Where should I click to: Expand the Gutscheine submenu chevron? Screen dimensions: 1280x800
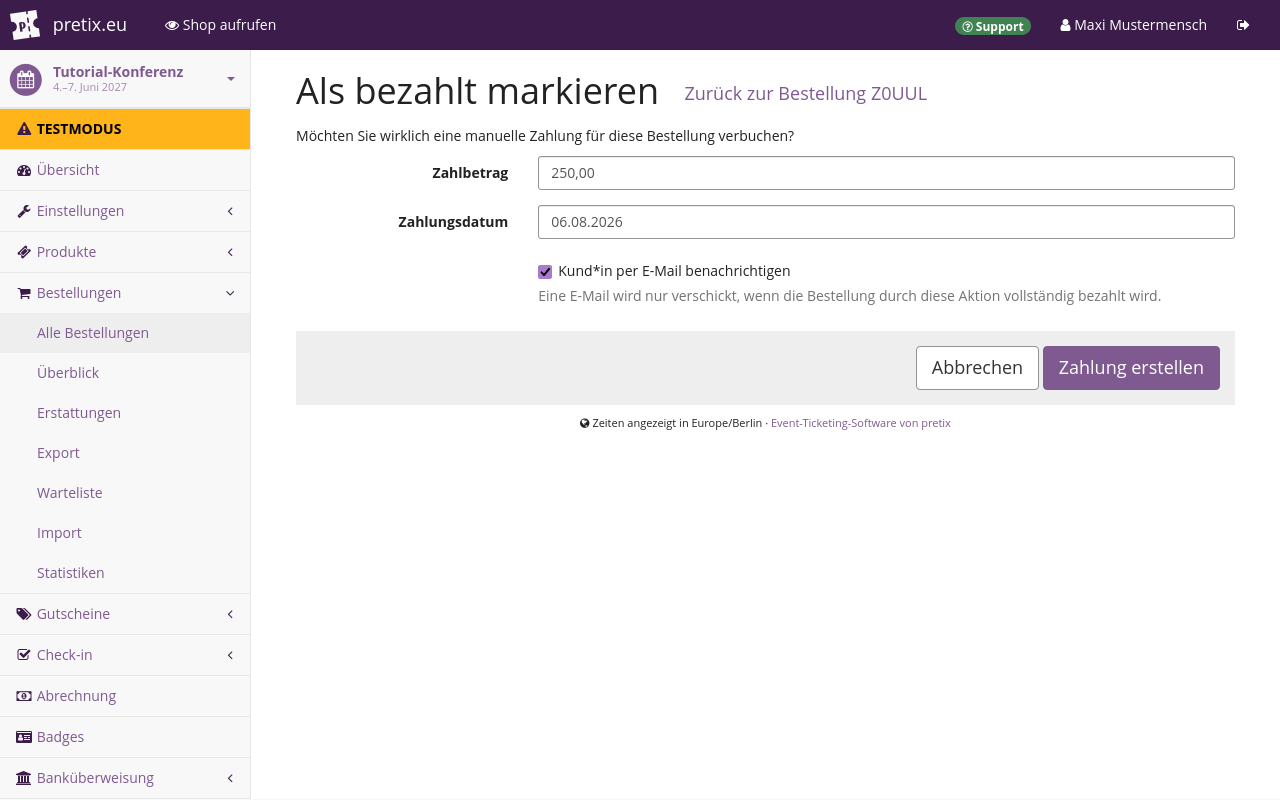pyautogui.click(x=230, y=614)
